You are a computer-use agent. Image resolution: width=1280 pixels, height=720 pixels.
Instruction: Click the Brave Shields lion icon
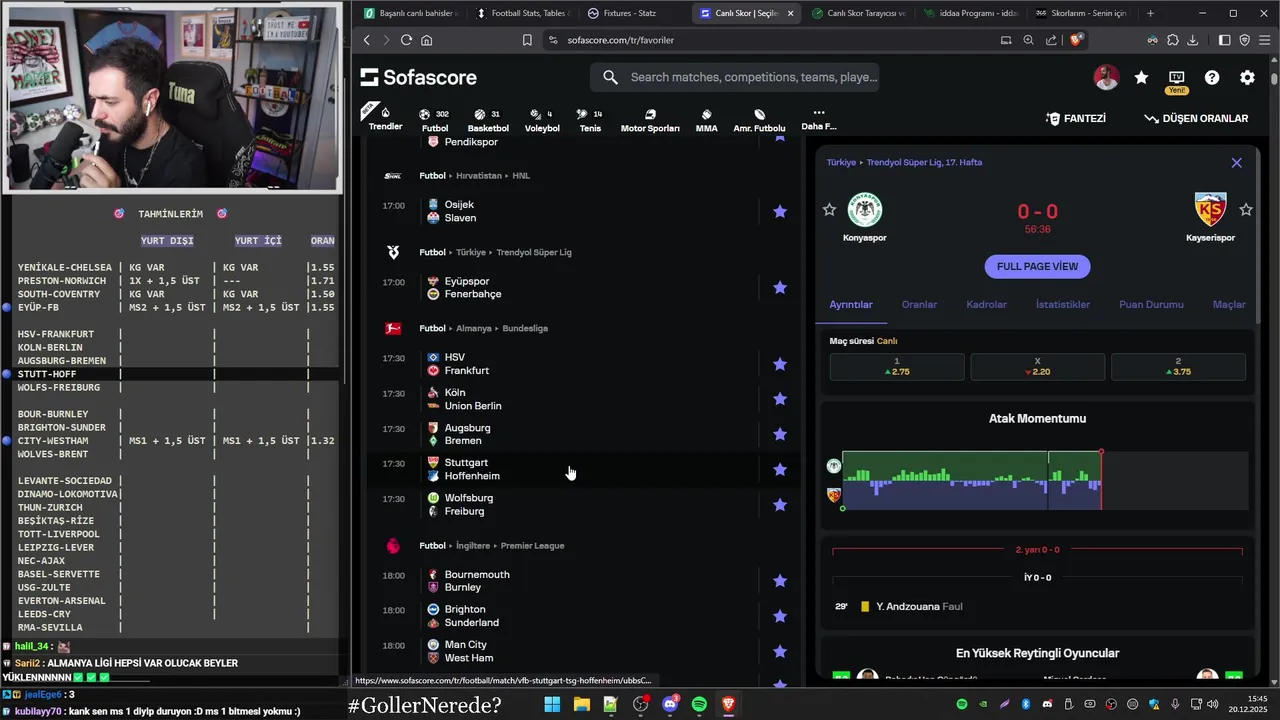pos(1076,40)
